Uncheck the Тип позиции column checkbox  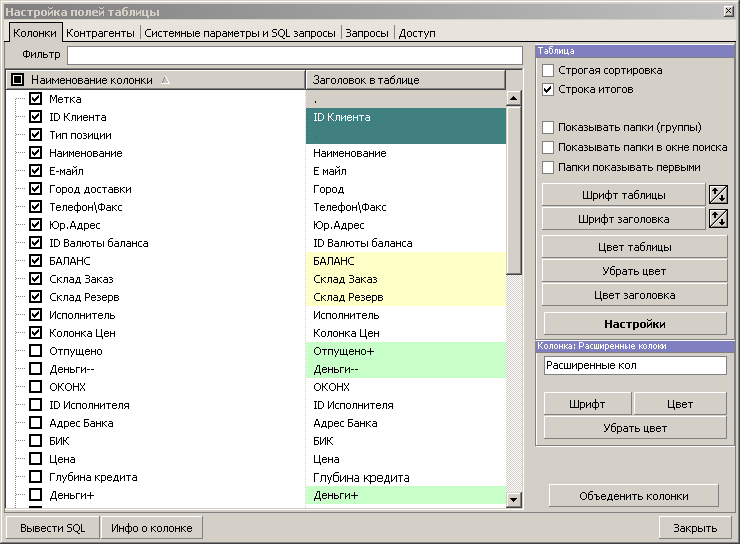tap(35, 134)
